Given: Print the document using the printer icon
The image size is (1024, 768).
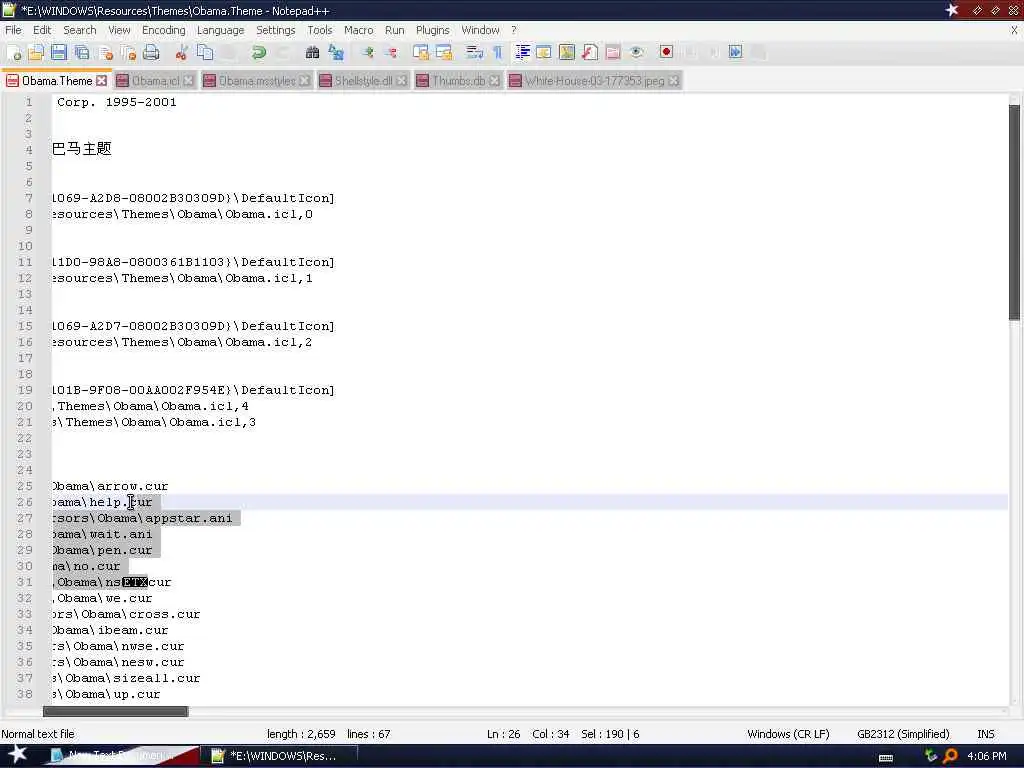Looking at the screenshot, I should pos(152,53).
